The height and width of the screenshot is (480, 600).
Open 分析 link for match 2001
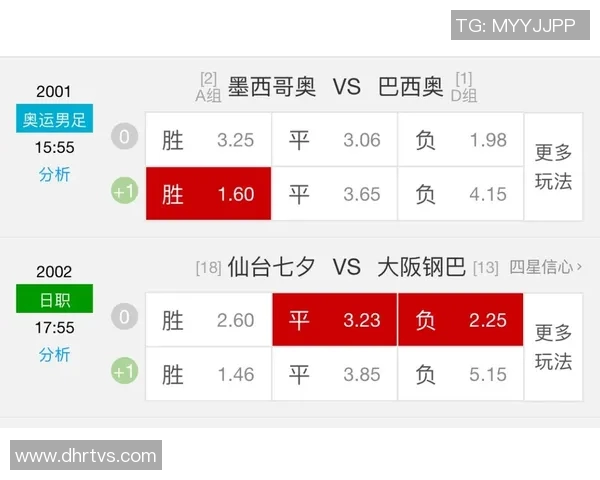click(55, 175)
